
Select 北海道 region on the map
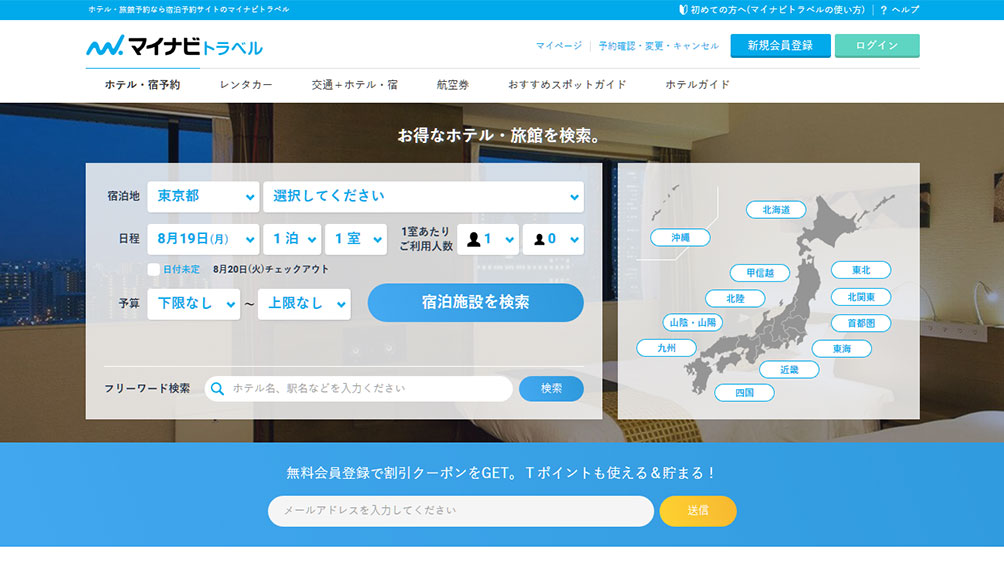tap(776, 210)
